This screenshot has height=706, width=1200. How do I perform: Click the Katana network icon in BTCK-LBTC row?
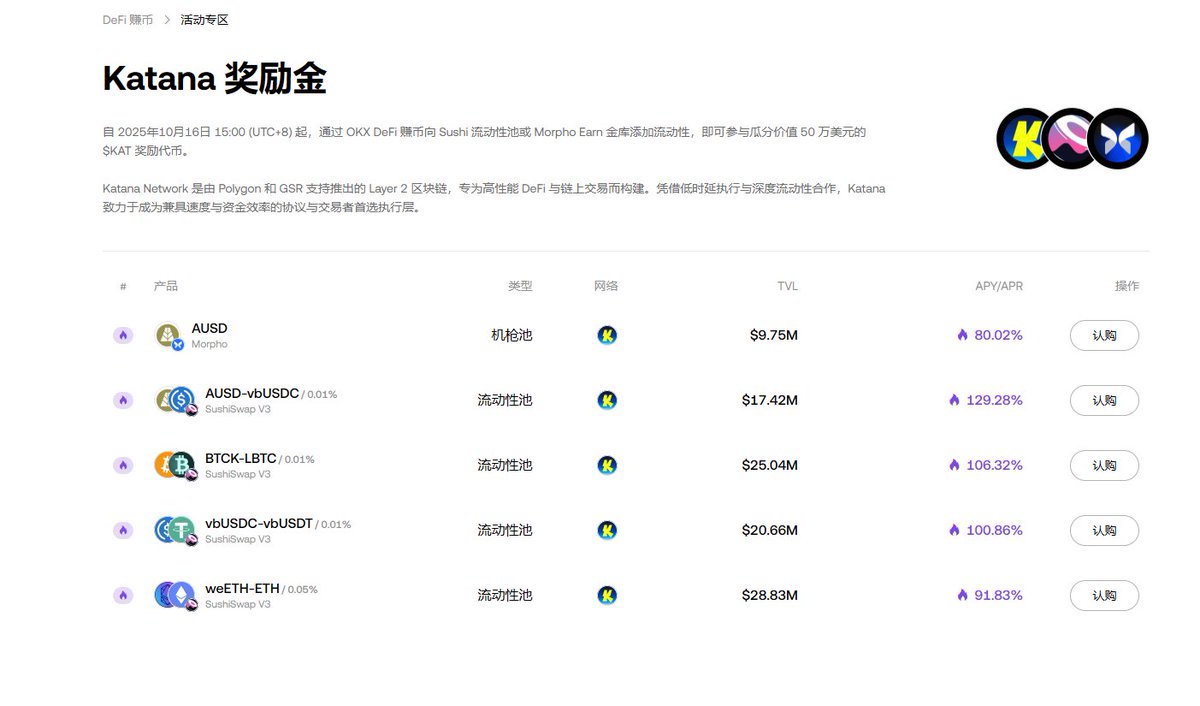coord(606,465)
